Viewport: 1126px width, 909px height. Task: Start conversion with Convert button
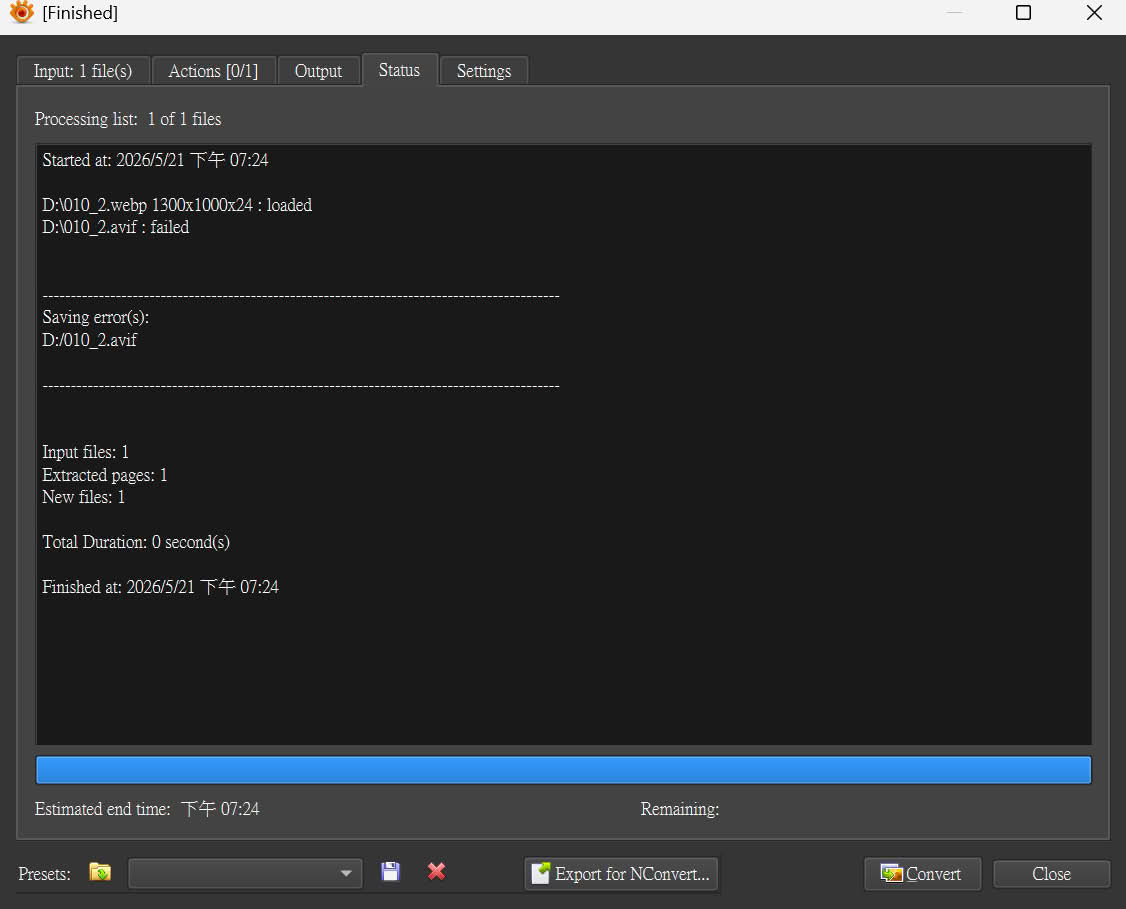pyautogui.click(x=922, y=874)
